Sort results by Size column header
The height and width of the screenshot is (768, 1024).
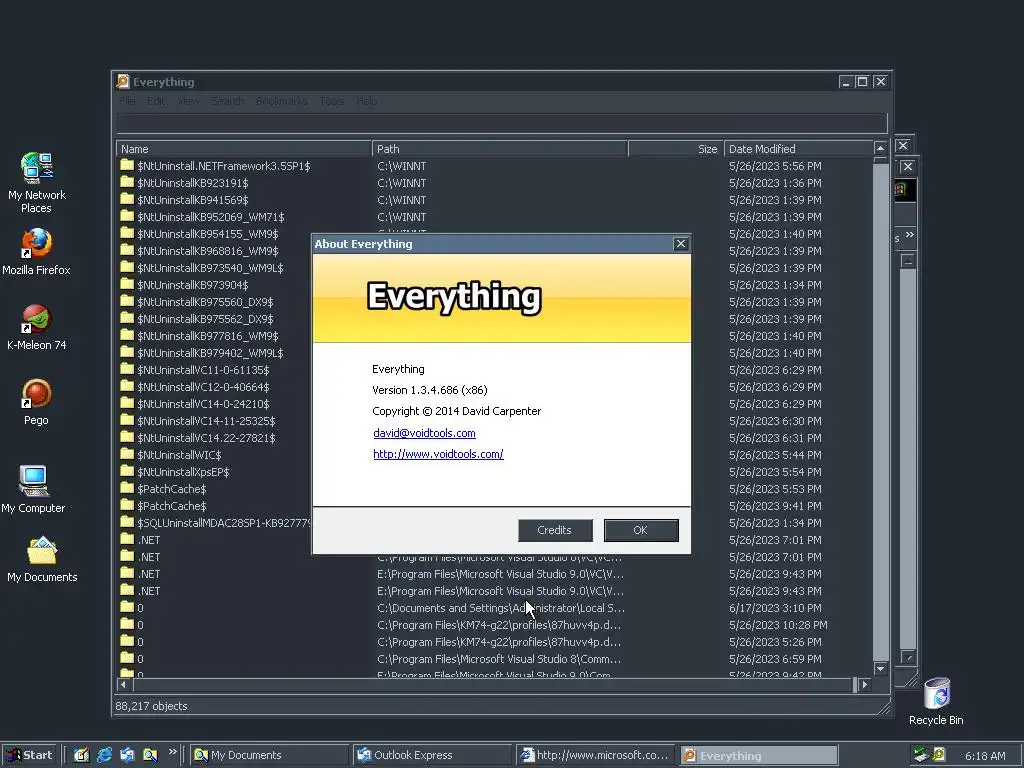click(x=676, y=149)
